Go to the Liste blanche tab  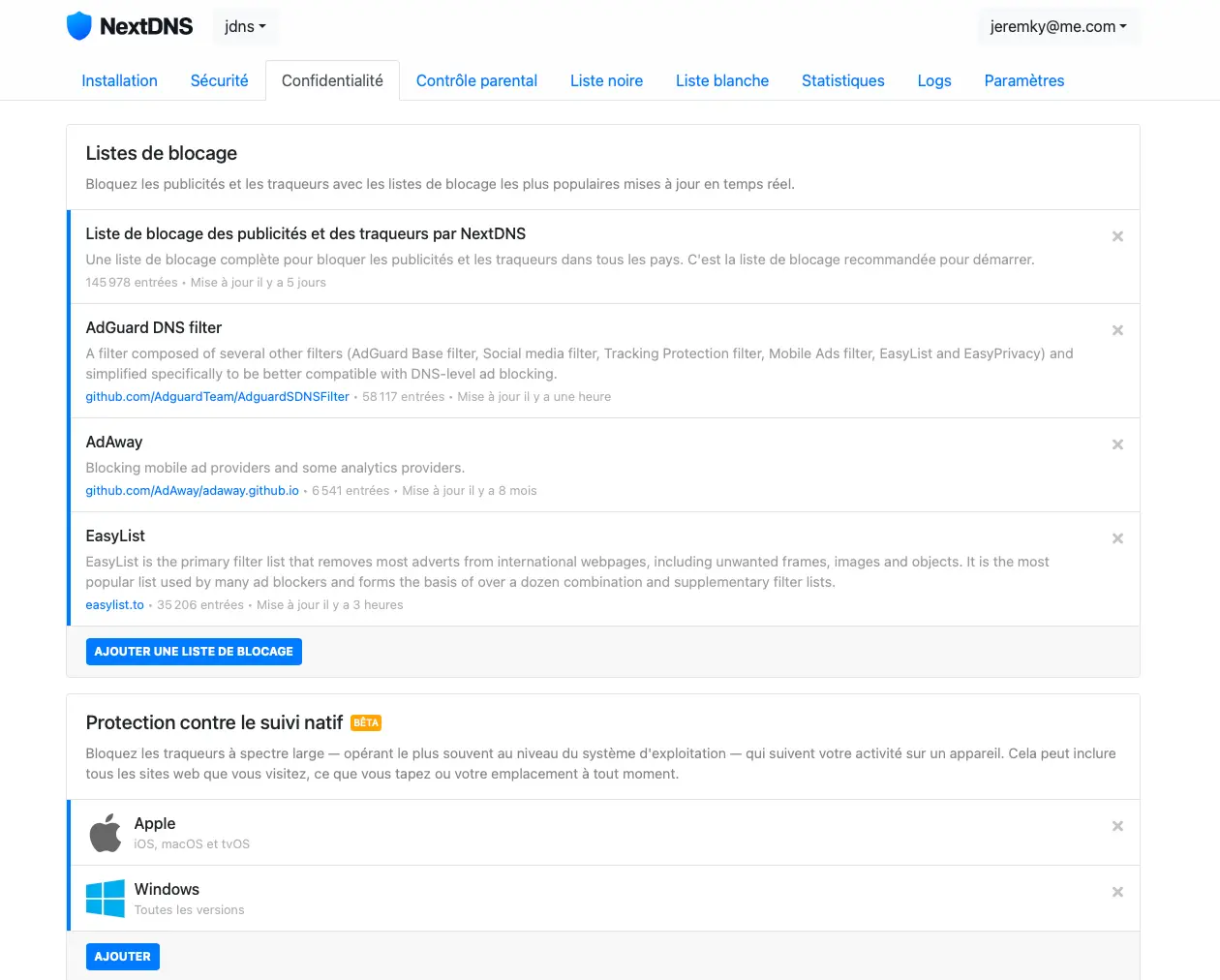pos(722,80)
